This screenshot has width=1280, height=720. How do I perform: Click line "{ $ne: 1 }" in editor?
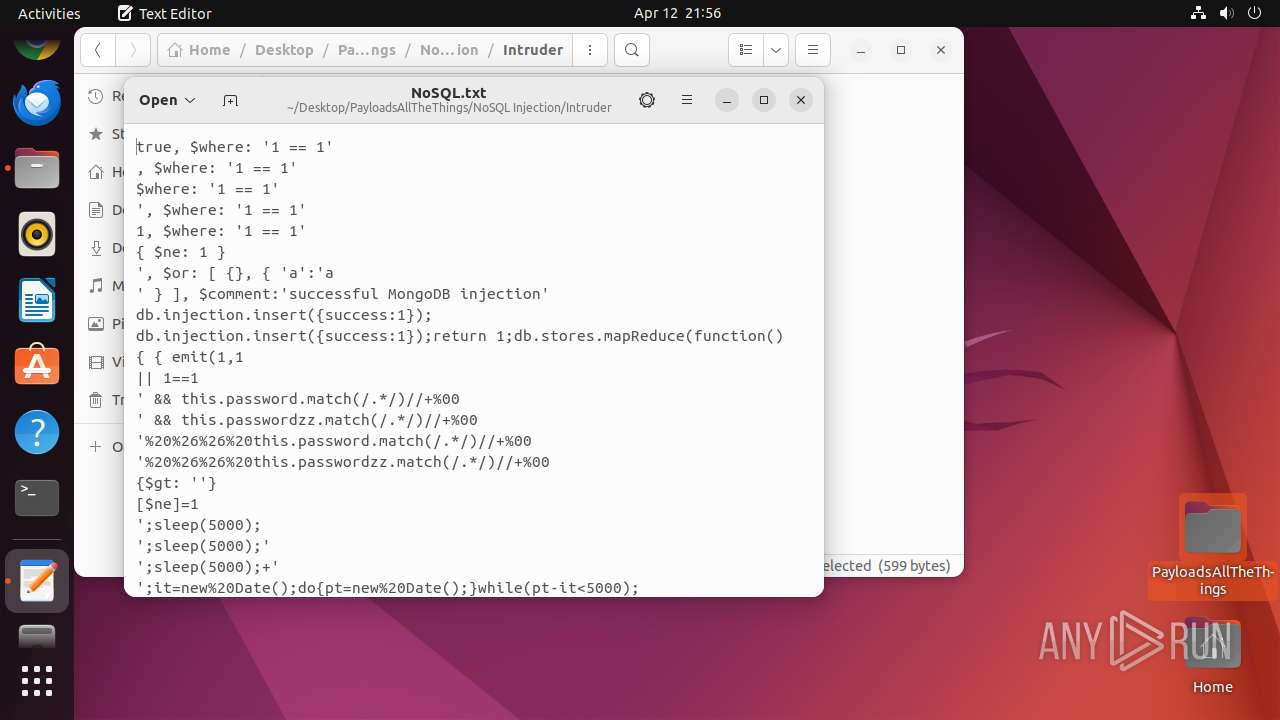pos(181,252)
